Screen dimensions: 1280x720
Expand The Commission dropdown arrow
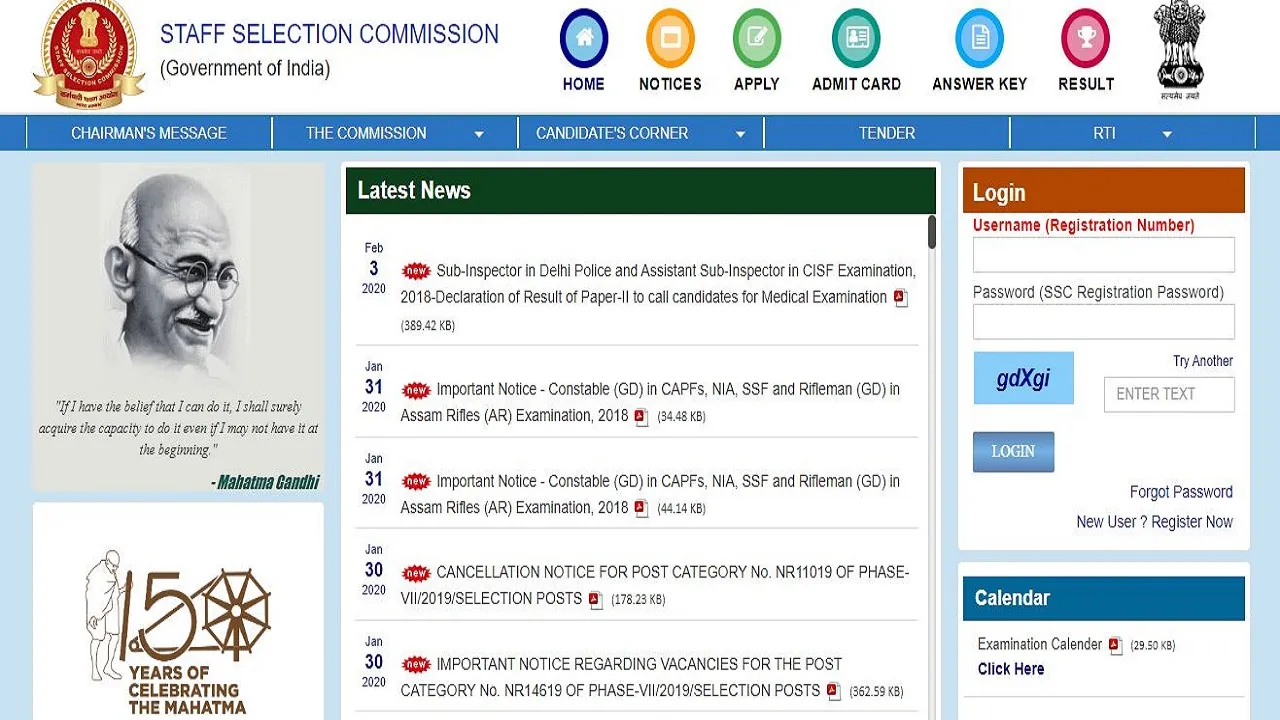pos(479,134)
